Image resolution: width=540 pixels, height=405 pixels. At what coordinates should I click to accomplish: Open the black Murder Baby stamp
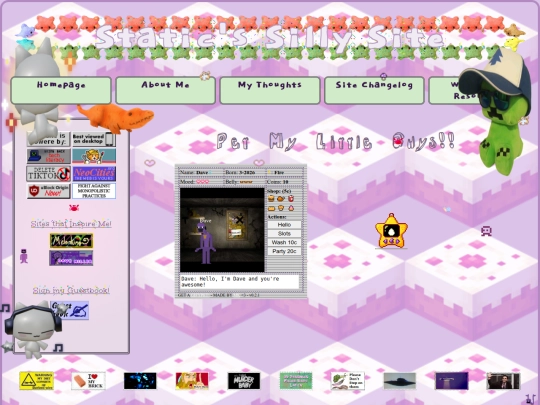(x=244, y=381)
